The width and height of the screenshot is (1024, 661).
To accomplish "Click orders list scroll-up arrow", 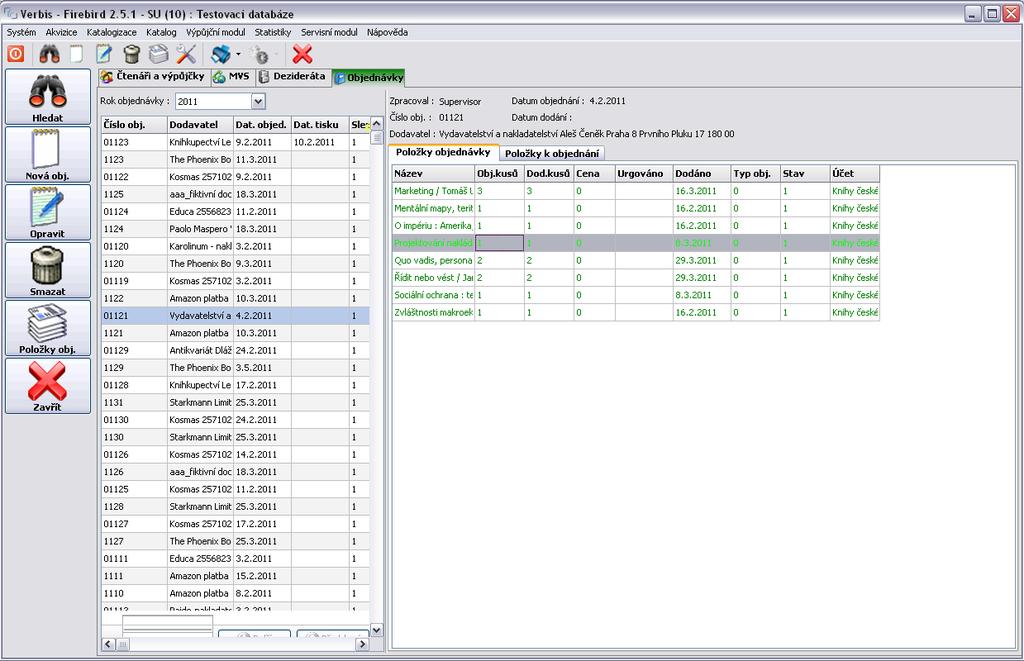I will 376,124.
